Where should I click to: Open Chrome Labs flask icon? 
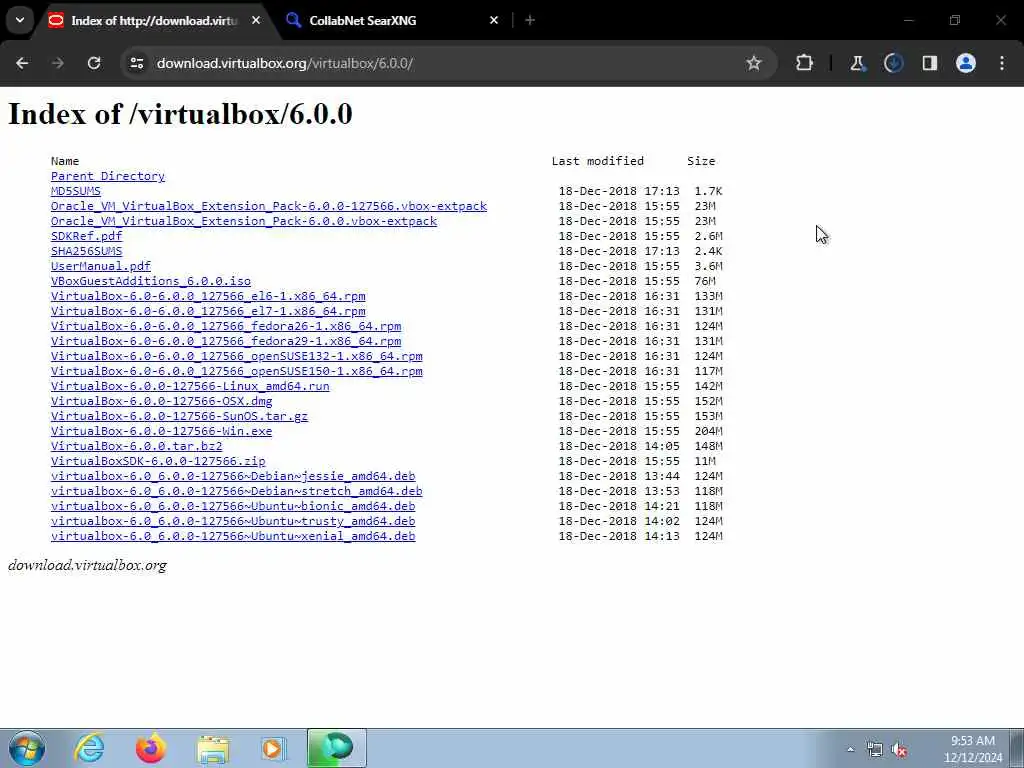857,63
